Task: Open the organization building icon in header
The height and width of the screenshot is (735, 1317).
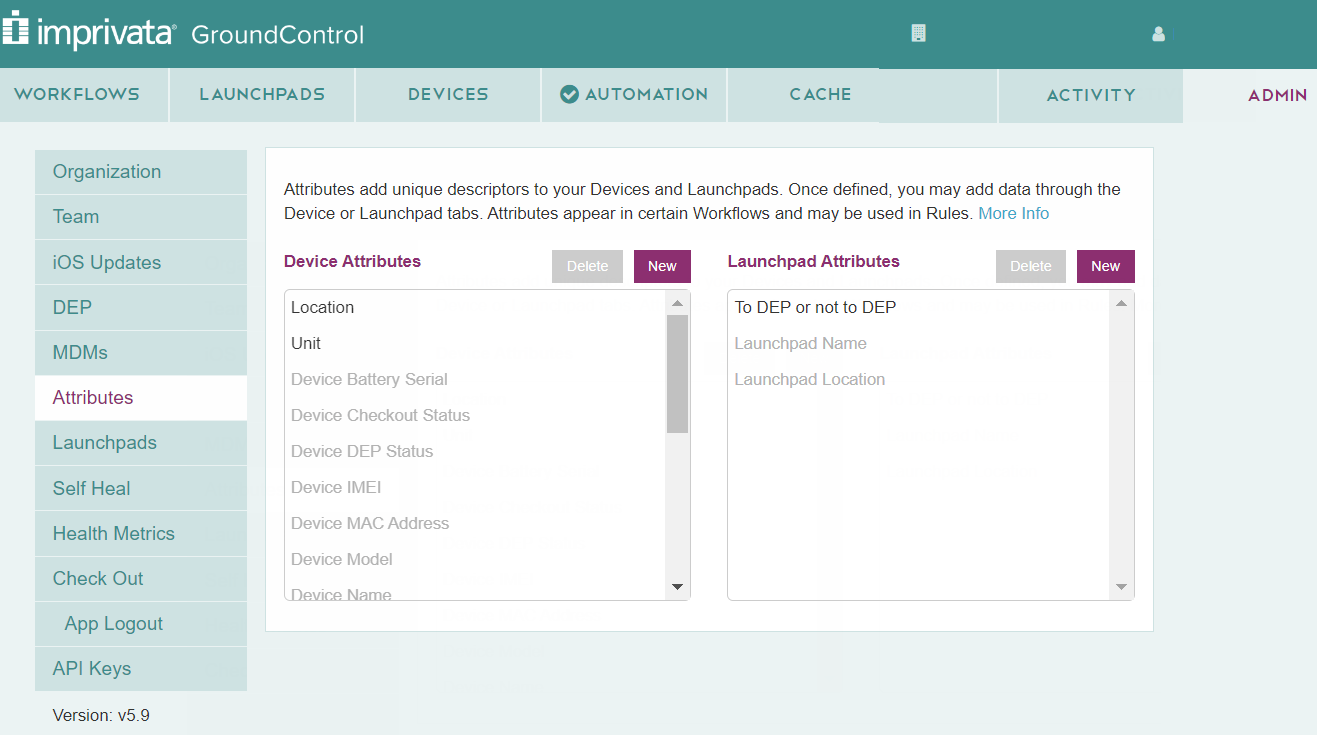Action: [x=918, y=33]
